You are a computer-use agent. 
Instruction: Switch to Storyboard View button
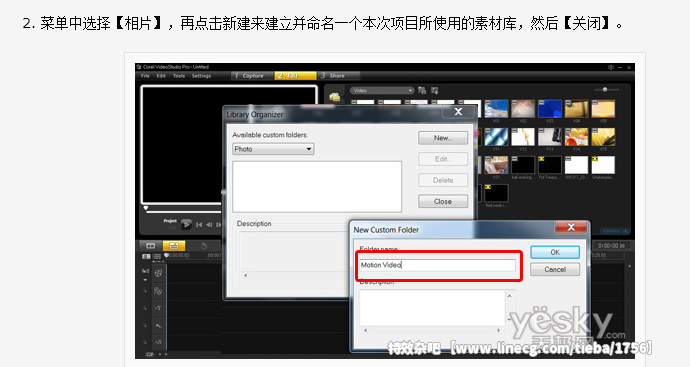(x=150, y=246)
